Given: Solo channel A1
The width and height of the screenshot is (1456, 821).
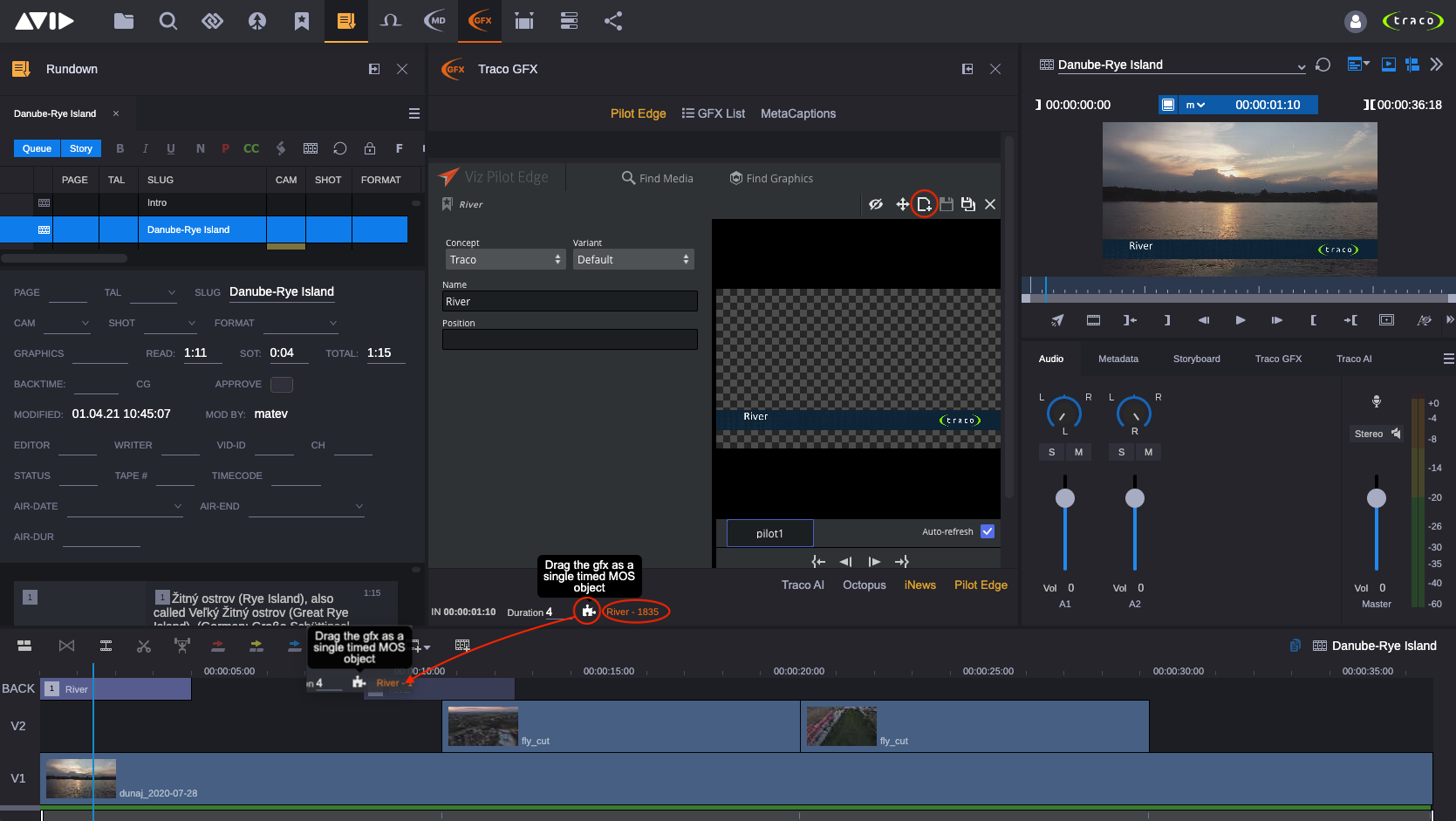Looking at the screenshot, I should tap(1051, 452).
